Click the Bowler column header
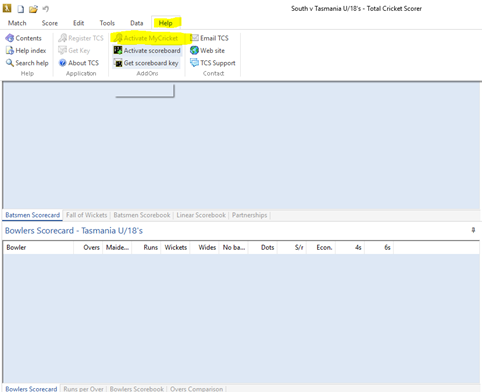 38,247
